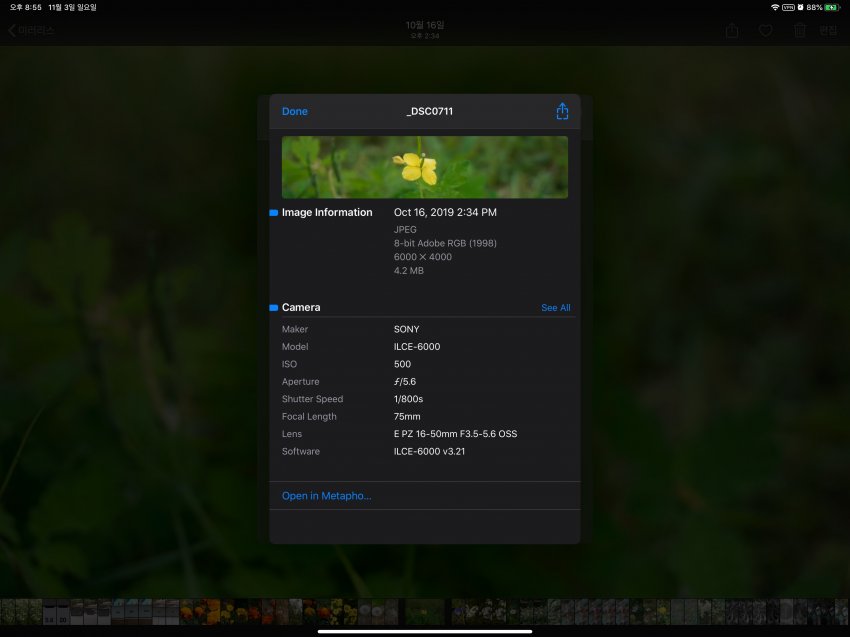
Task: Select the ISO value 500
Action: coord(402,364)
